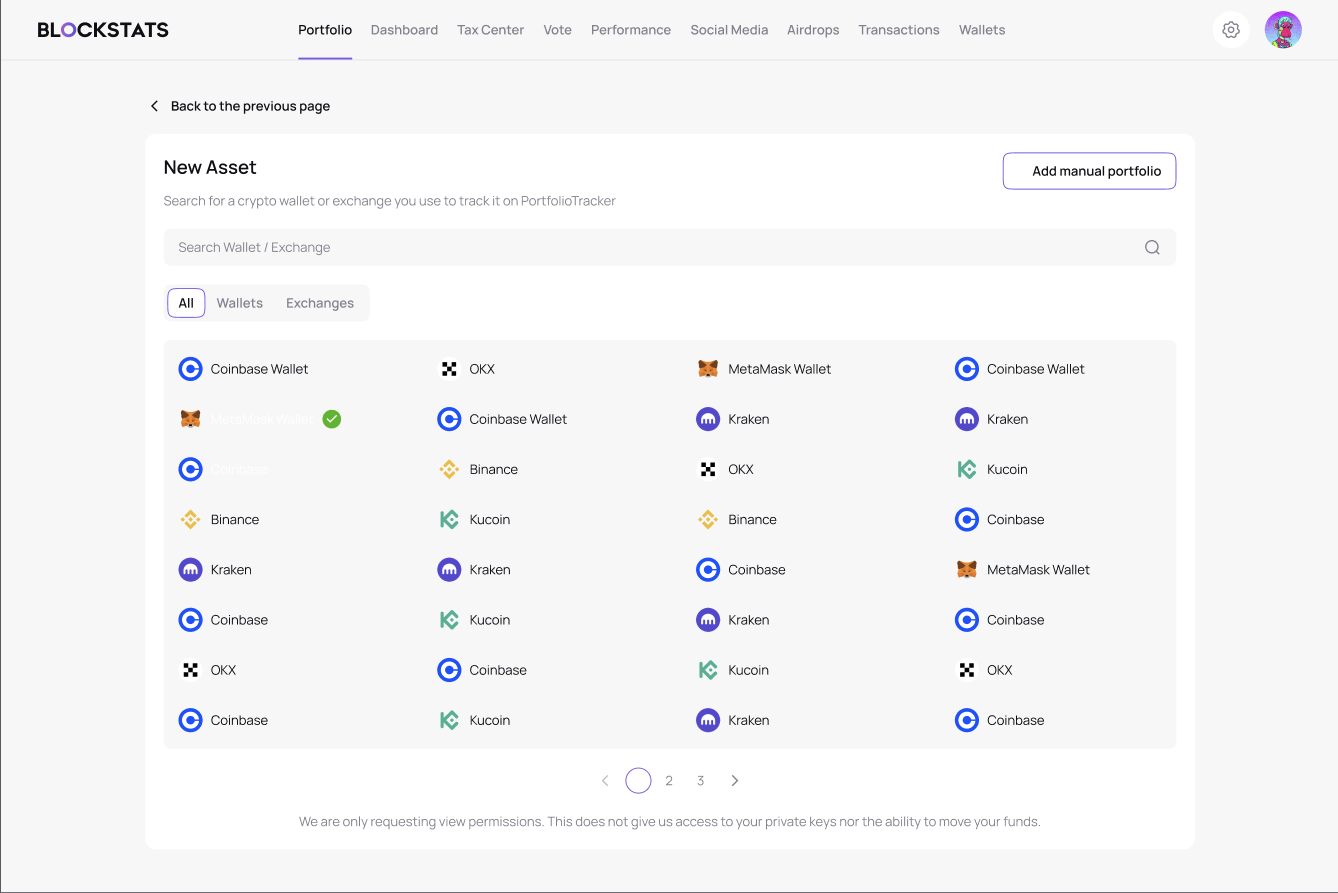
Task: Click the BLOCKSTATS logo
Action: coord(103,30)
